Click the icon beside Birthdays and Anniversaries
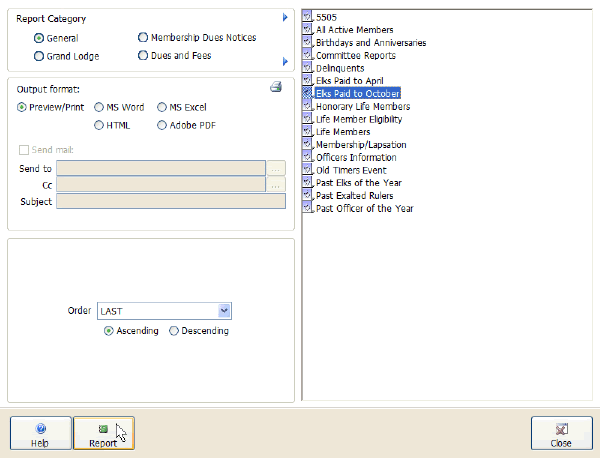This screenshot has width=600, height=458. point(308,43)
